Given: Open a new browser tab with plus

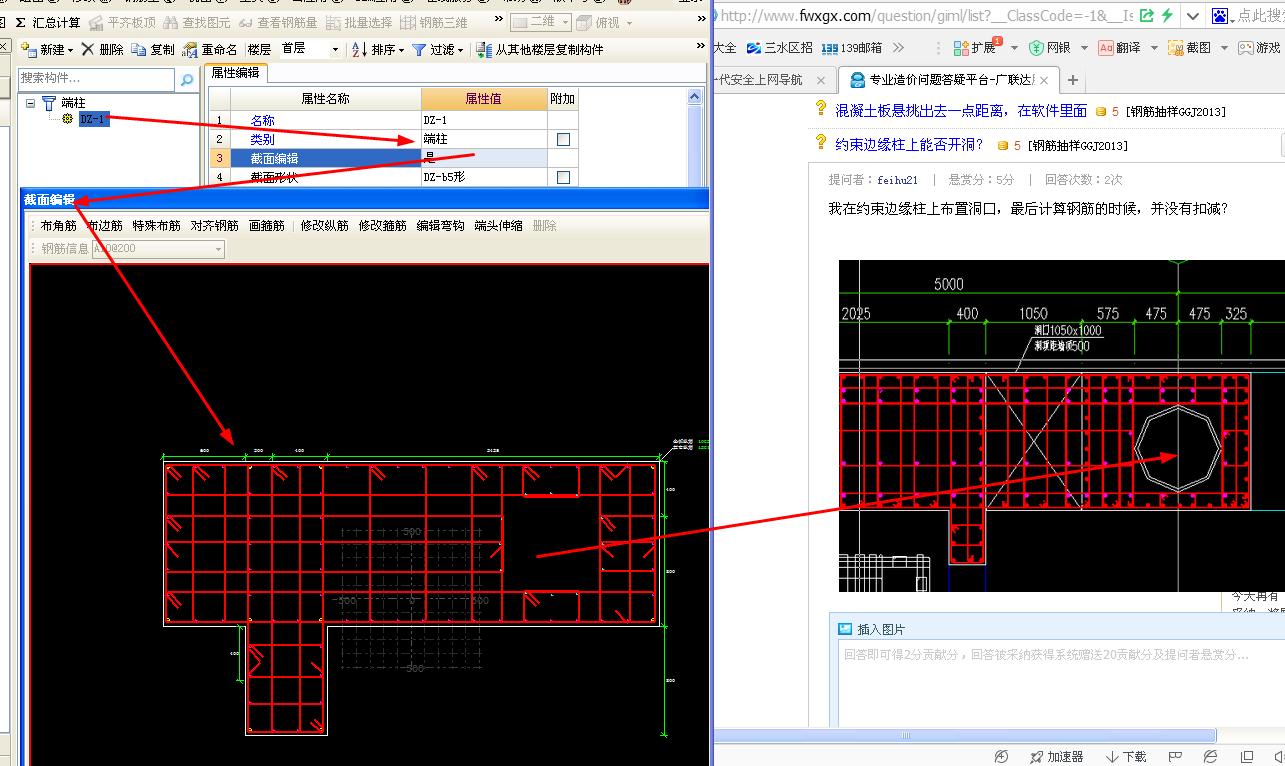Looking at the screenshot, I should click(x=1073, y=80).
